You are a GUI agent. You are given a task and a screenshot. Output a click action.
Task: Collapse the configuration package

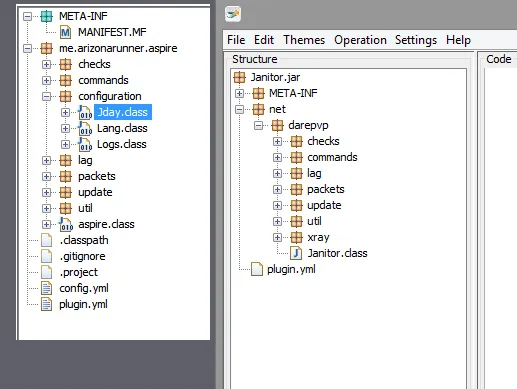click(46, 97)
